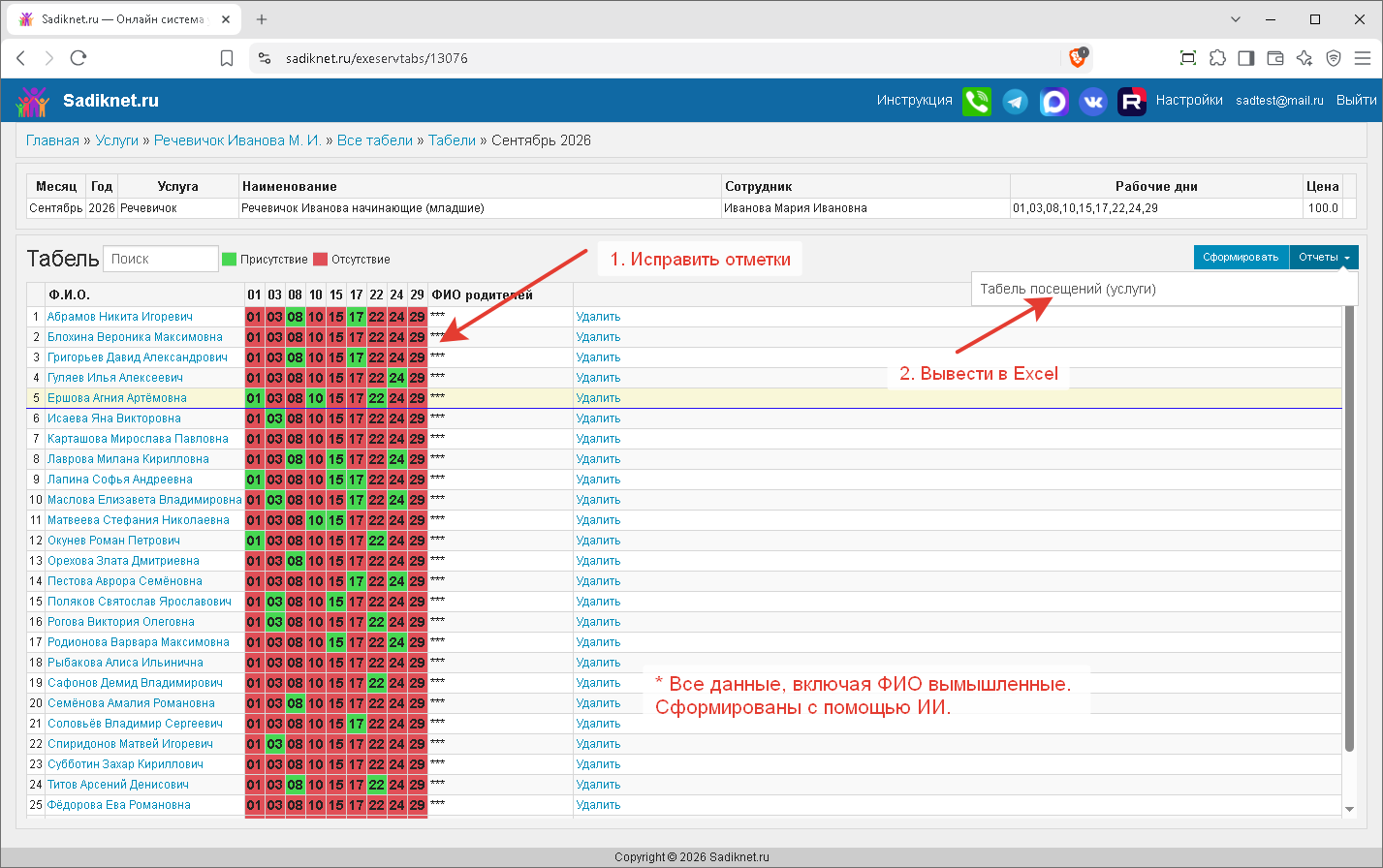Open the browser tab search chevron

[1236, 19]
